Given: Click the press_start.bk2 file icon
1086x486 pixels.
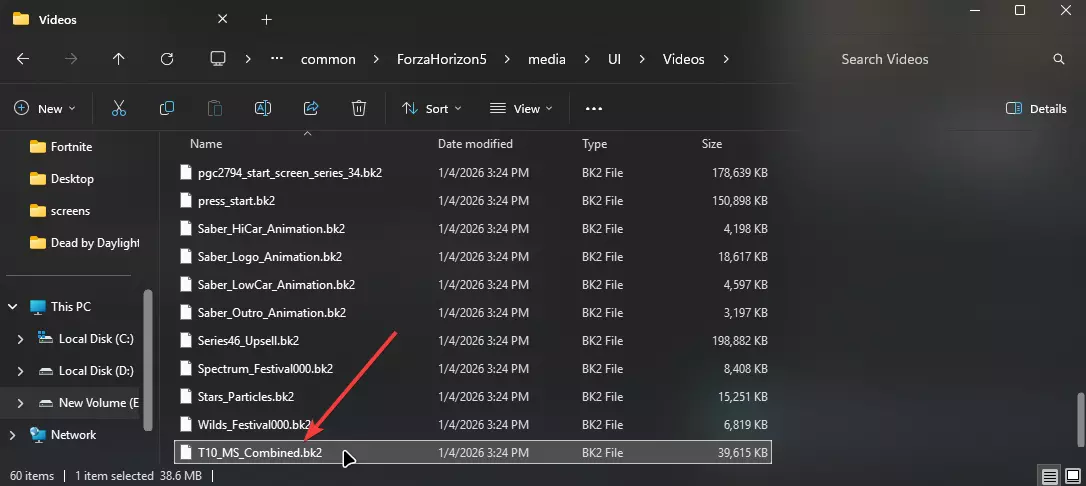Looking at the screenshot, I should click(185, 201).
